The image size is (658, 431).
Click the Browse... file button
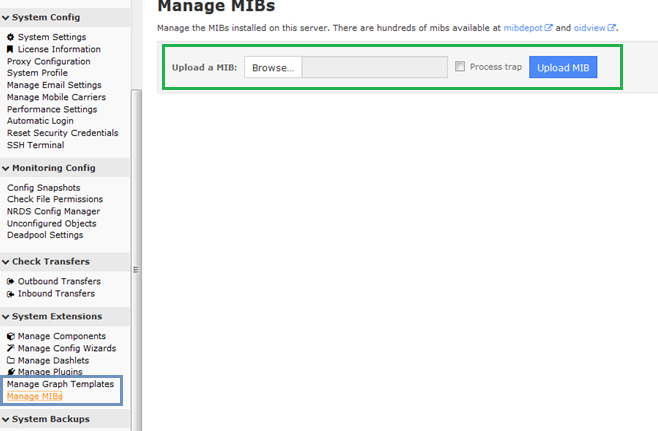click(x=273, y=68)
